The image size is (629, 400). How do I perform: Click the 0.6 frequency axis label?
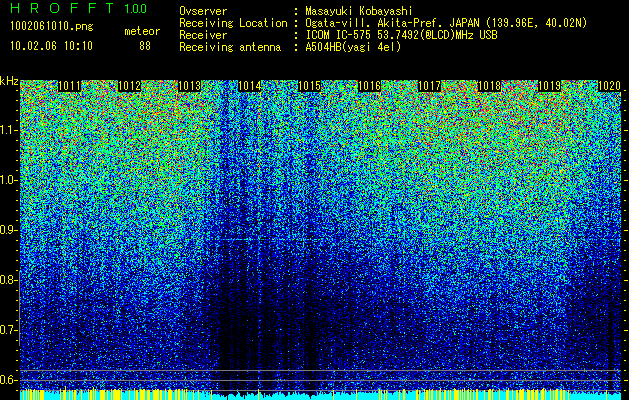[9, 380]
